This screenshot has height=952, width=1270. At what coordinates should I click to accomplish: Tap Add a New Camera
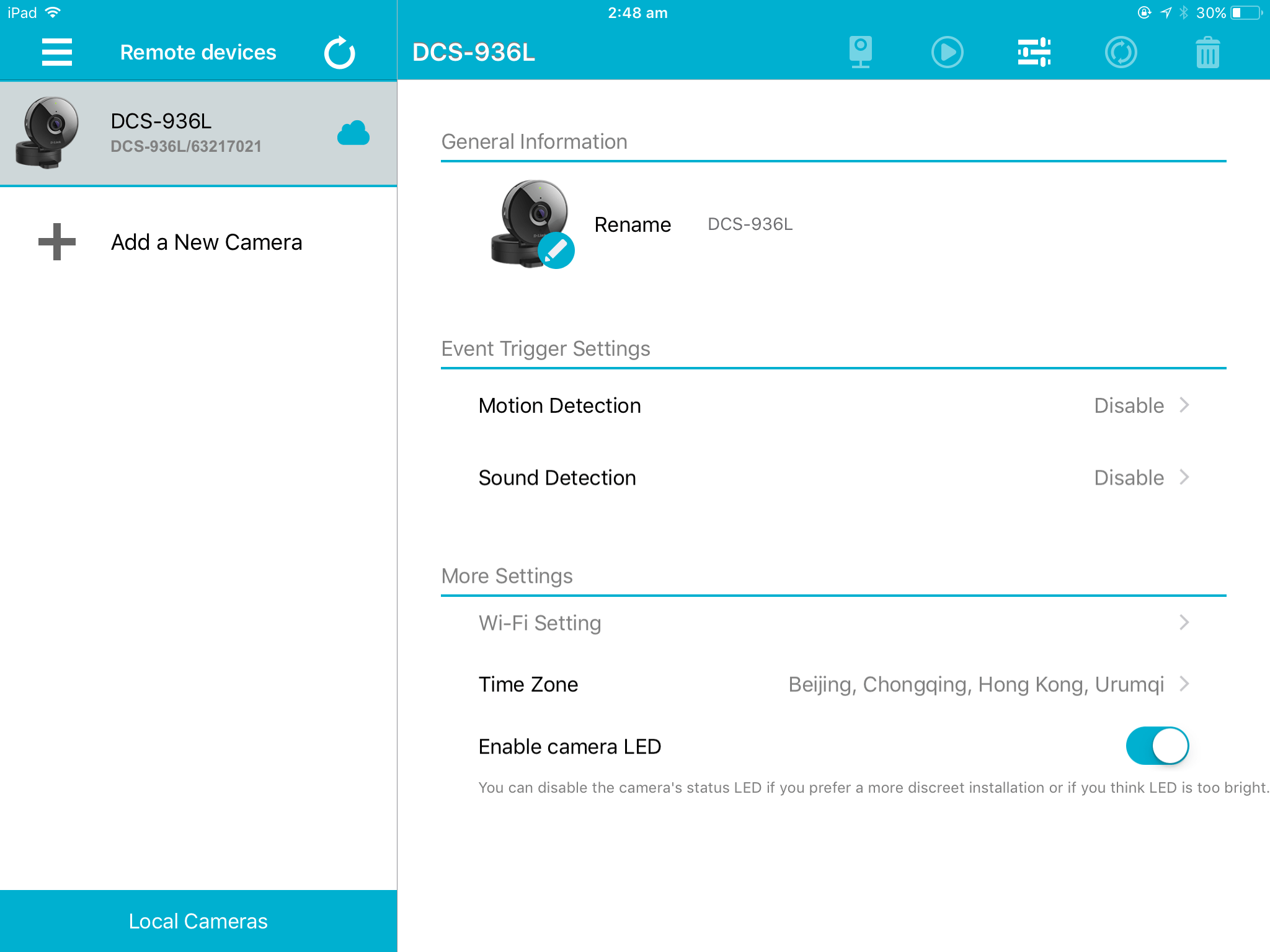coord(206,242)
